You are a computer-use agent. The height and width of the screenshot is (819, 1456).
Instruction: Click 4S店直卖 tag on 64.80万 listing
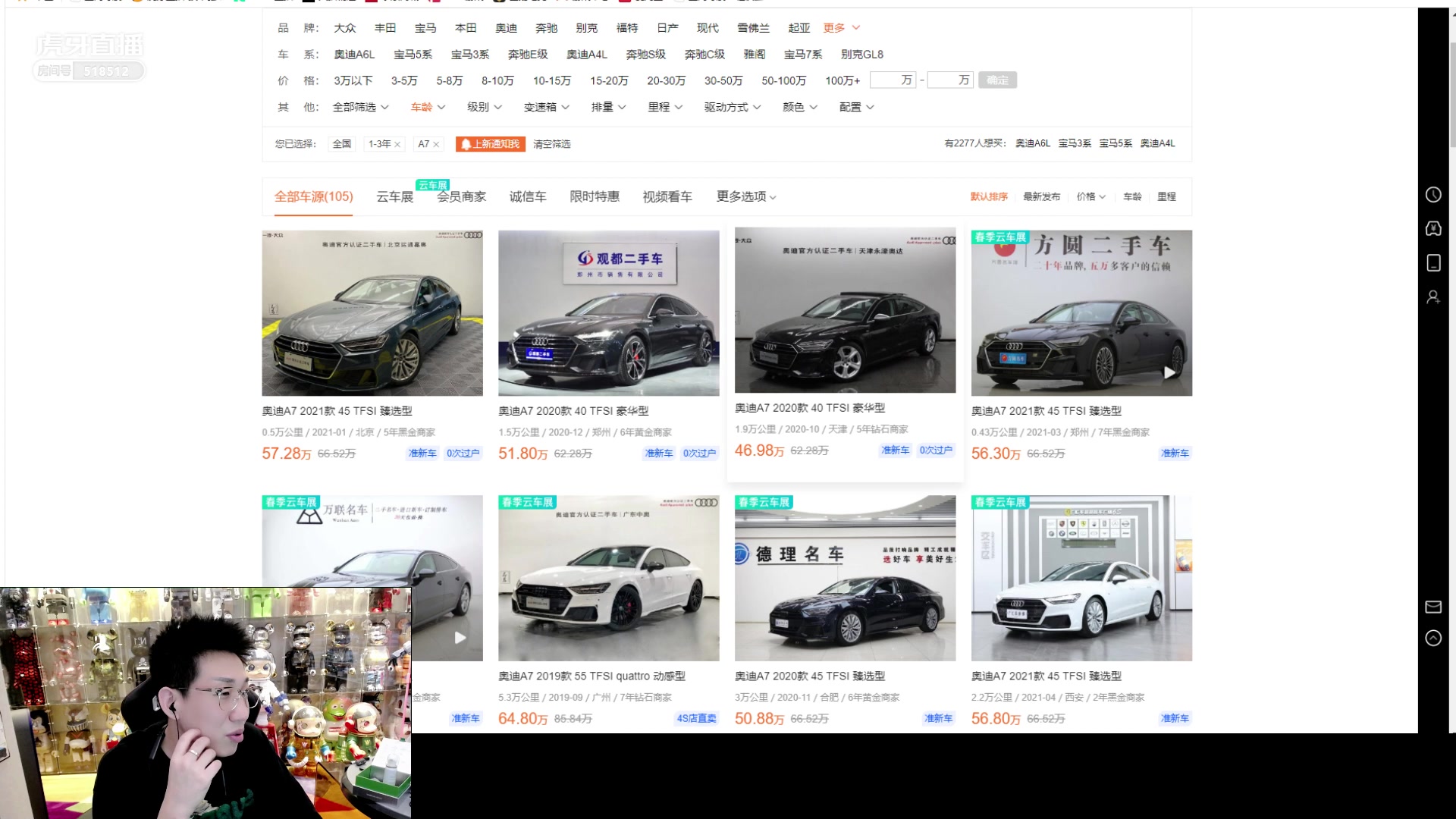point(696,719)
